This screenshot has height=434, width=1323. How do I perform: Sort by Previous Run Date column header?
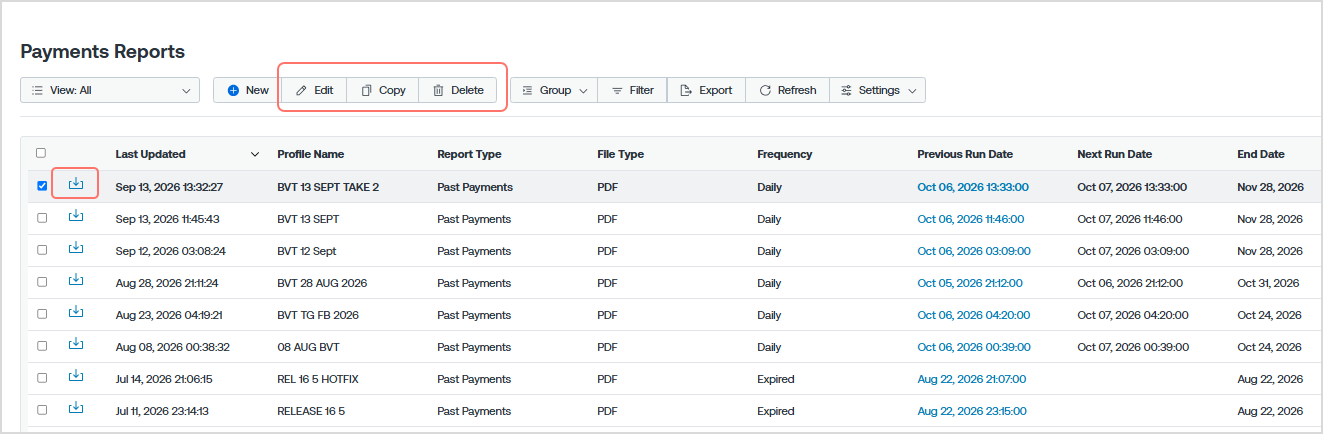tap(965, 154)
